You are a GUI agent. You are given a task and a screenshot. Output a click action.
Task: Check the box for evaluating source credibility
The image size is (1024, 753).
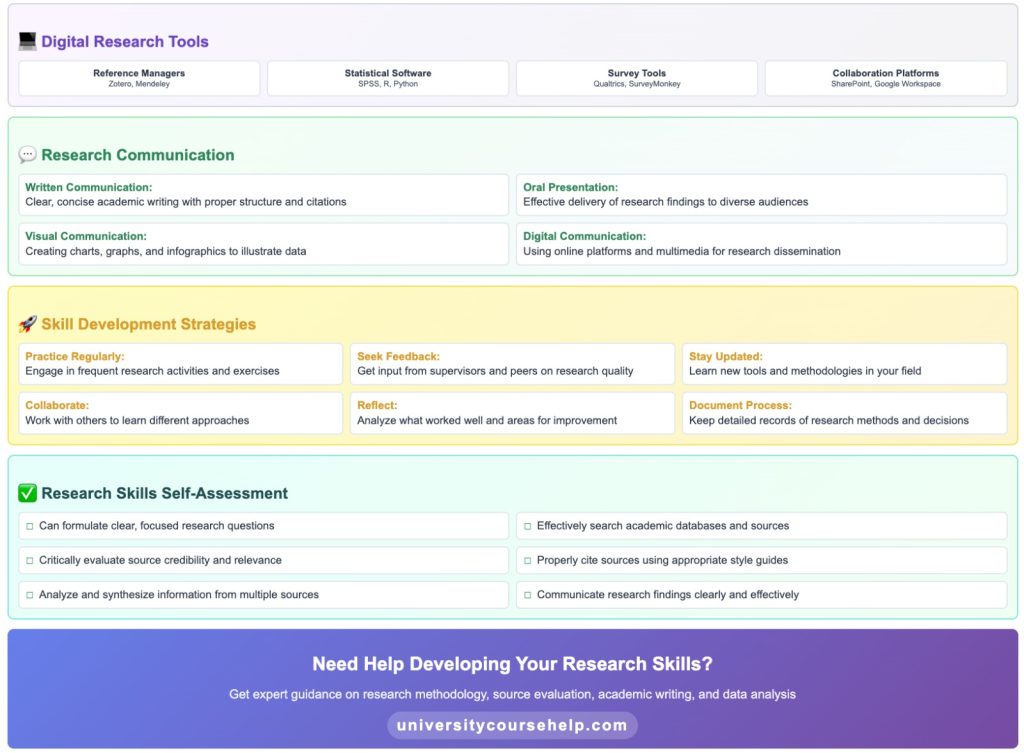click(x=29, y=560)
